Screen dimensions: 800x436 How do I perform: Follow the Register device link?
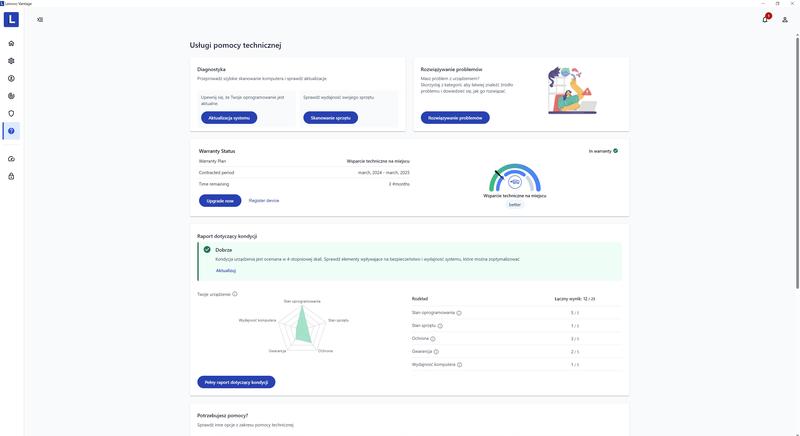coord(264,200)
